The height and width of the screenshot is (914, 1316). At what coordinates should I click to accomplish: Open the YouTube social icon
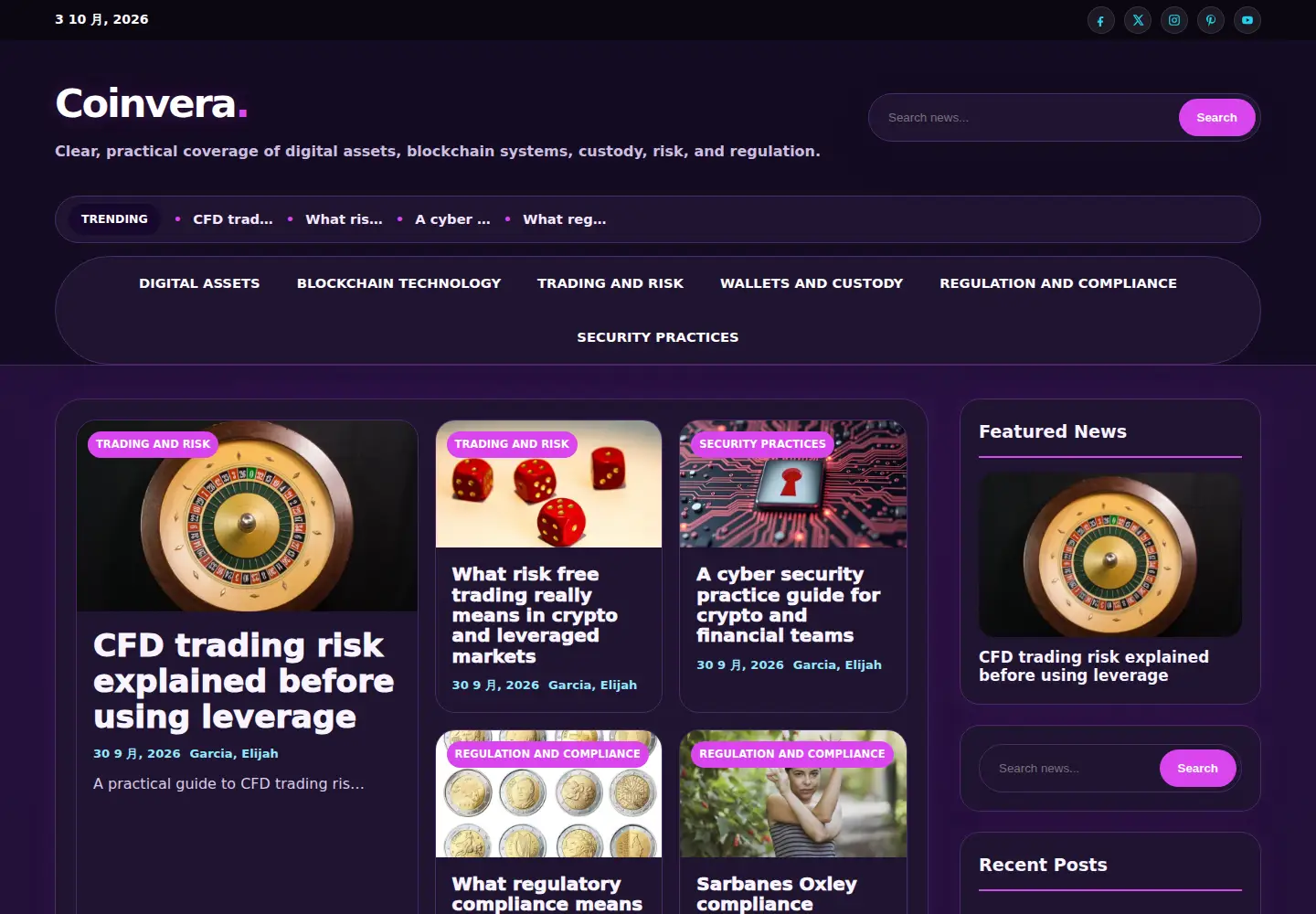coord(1247,20)
